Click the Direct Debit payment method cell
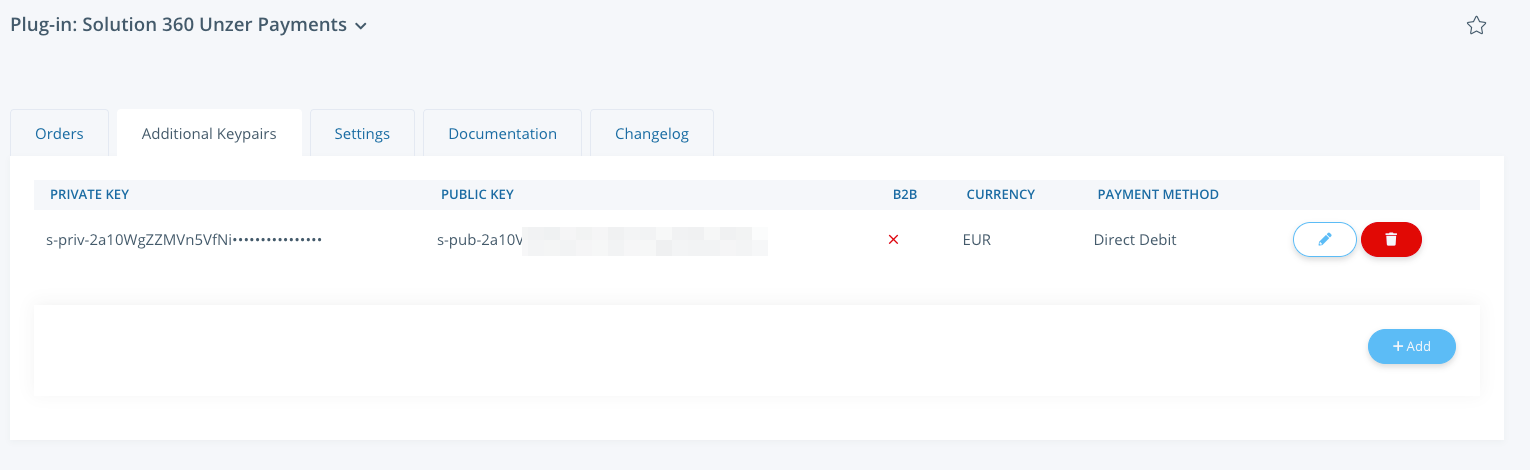This screenshot has width=1530, height=470. (1135, 240)
